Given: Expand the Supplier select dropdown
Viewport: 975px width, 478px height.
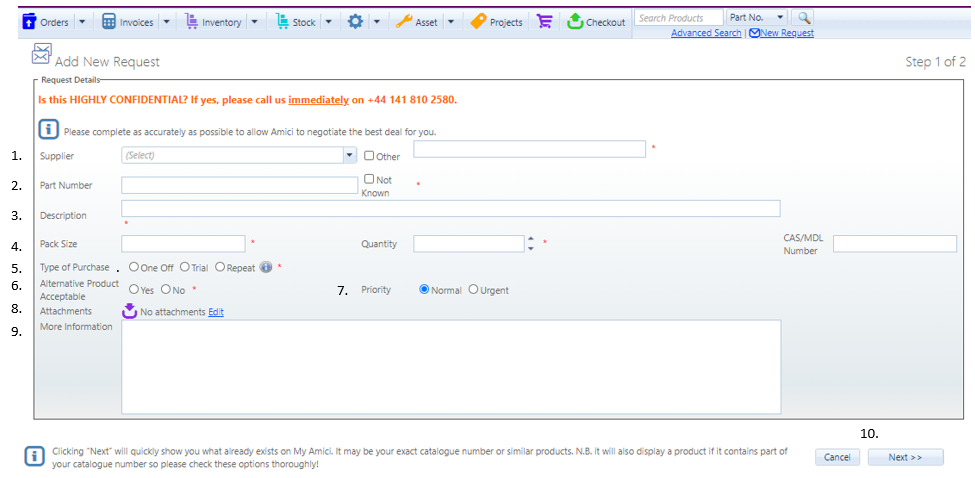Looking at the screenshot, I should [x=349, y=155].
